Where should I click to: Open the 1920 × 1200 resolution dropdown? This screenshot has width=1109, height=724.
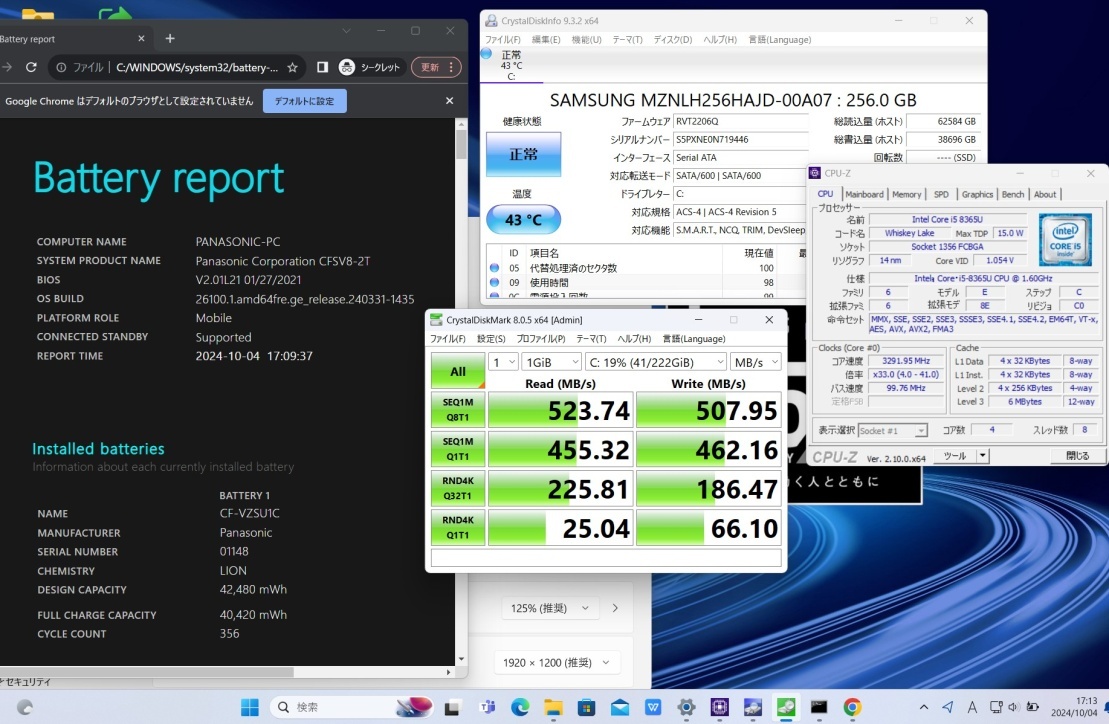pos(555,662)
